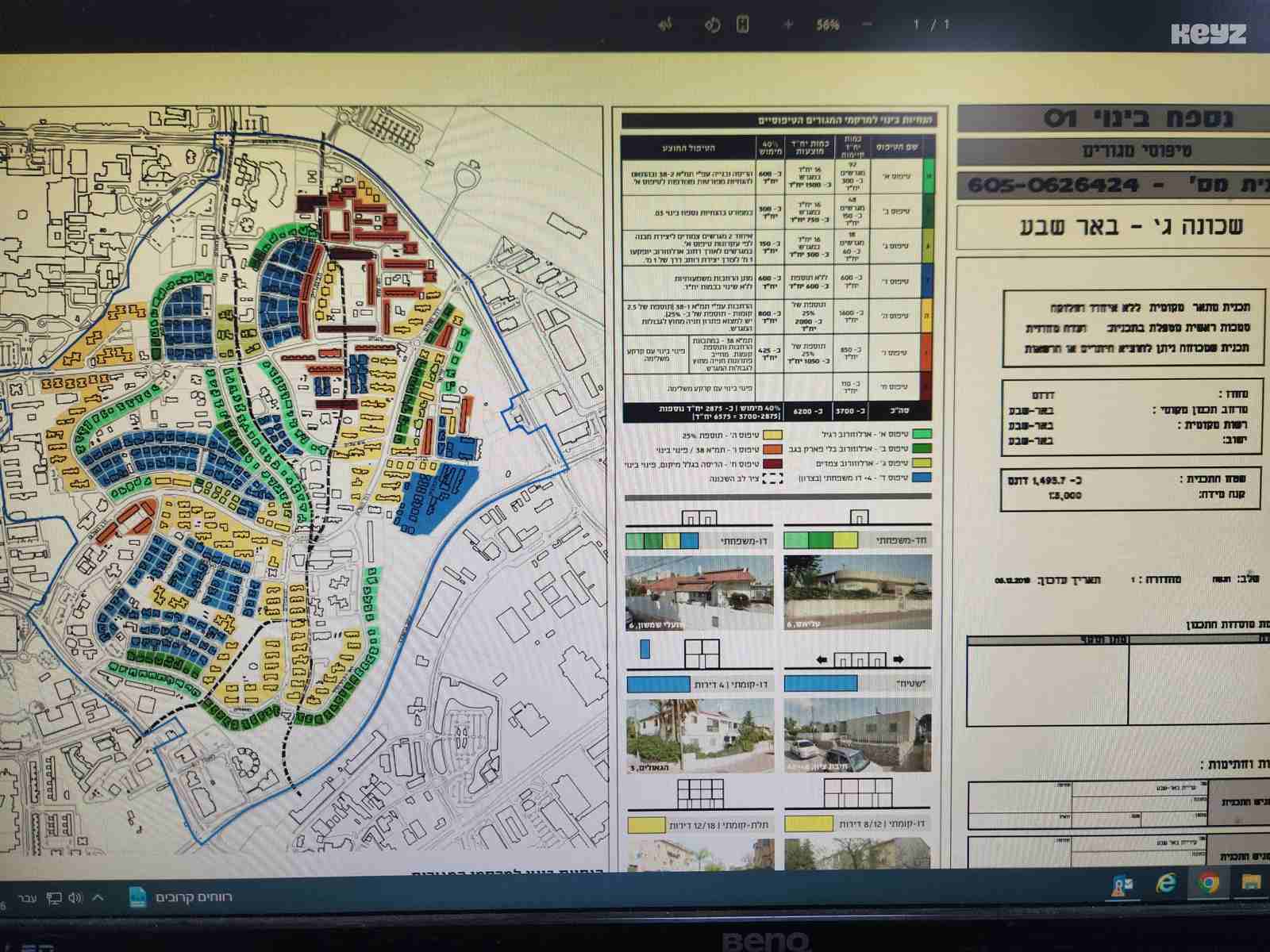Image resolution: width=1270 pixels, height=952 pixels.
Task: Click the 56% zoom level field
Action: [x=827, y=25]
